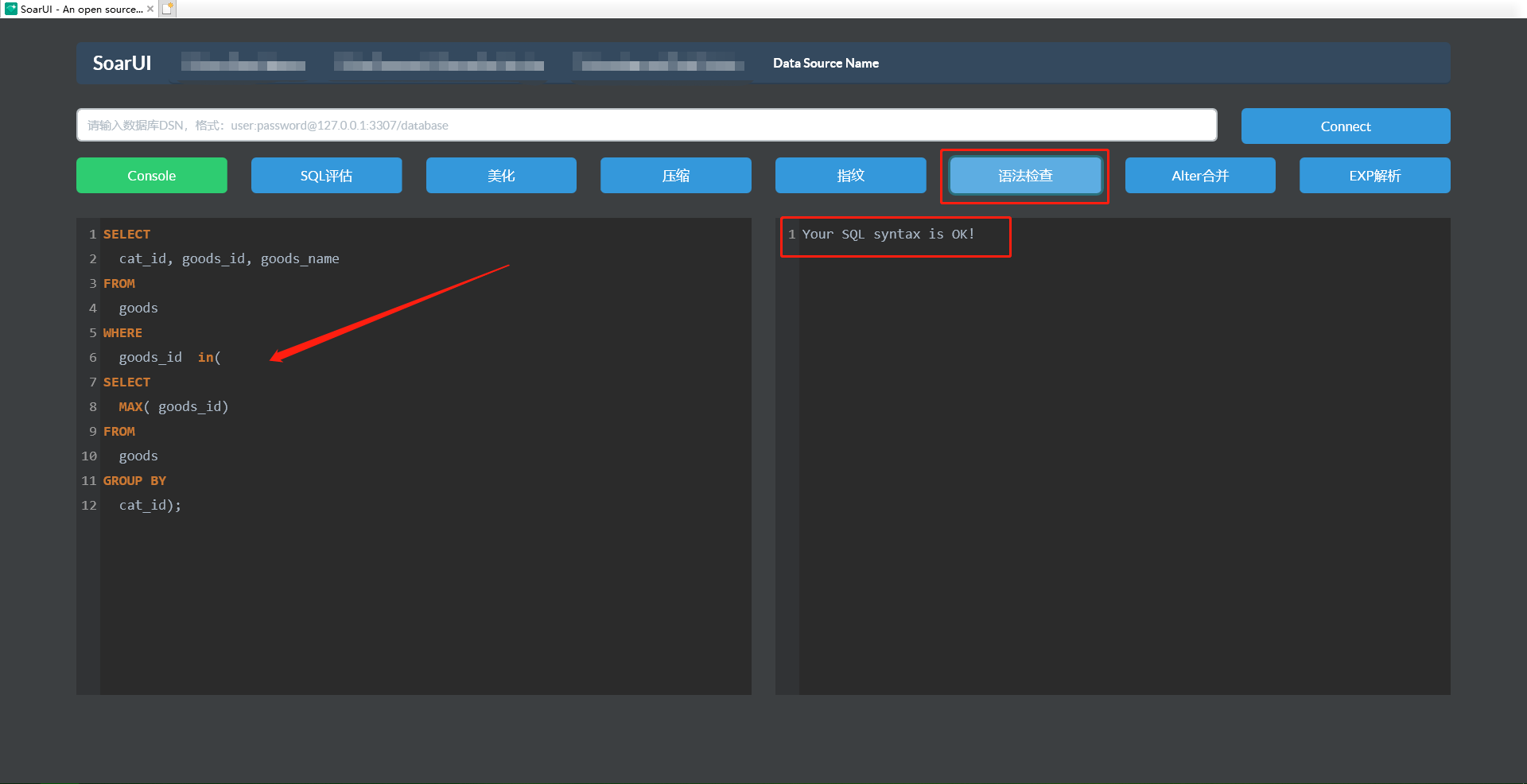Open the Console
Screen dimensions: 1527x784
click(x=152, y=176)
